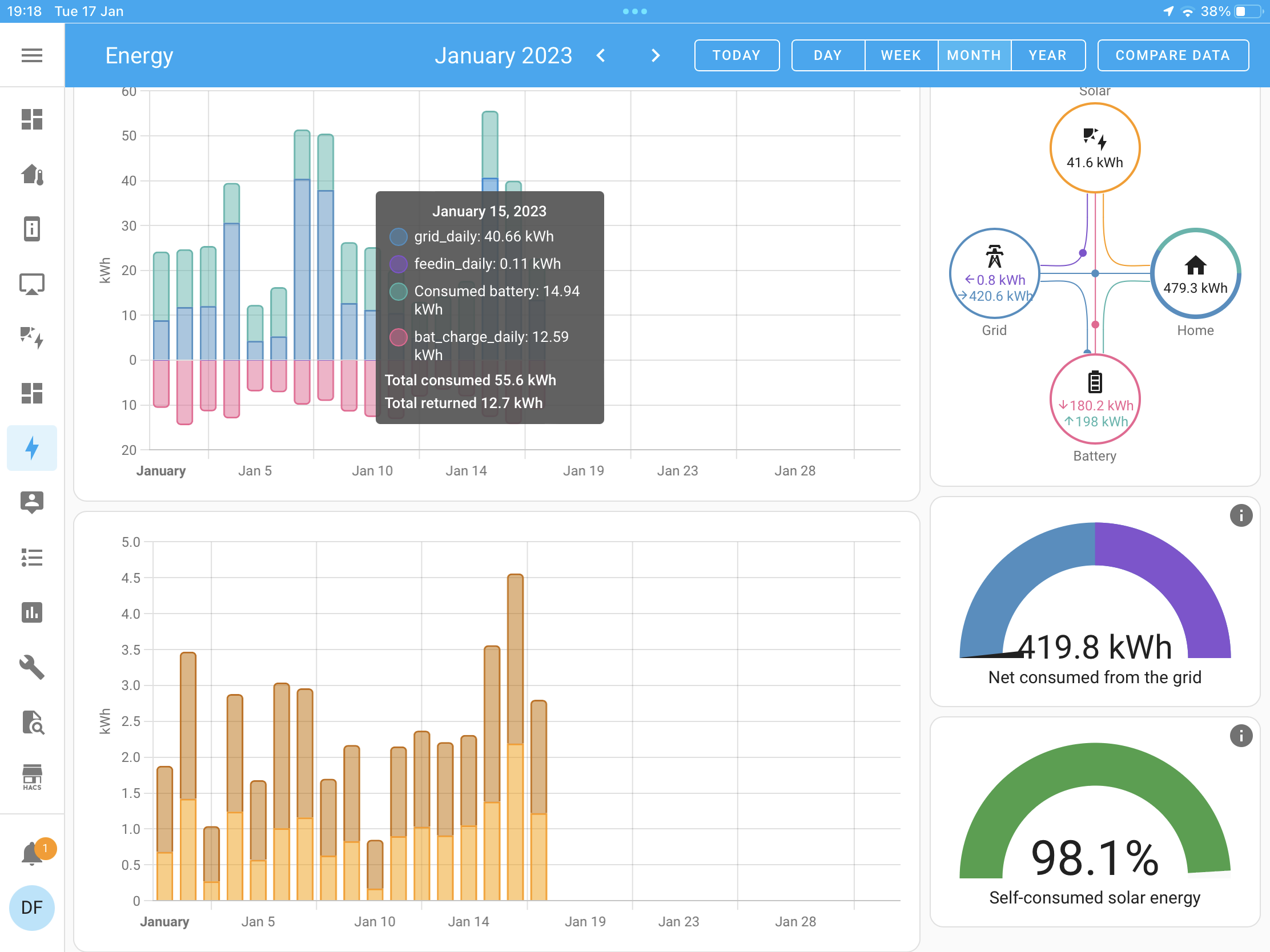Image resolution: width=1270 pixels, height=952 pixels.
Task: Open the Developer Tools wrench icon
Action: pyautogui.click(x=31, y=667)
